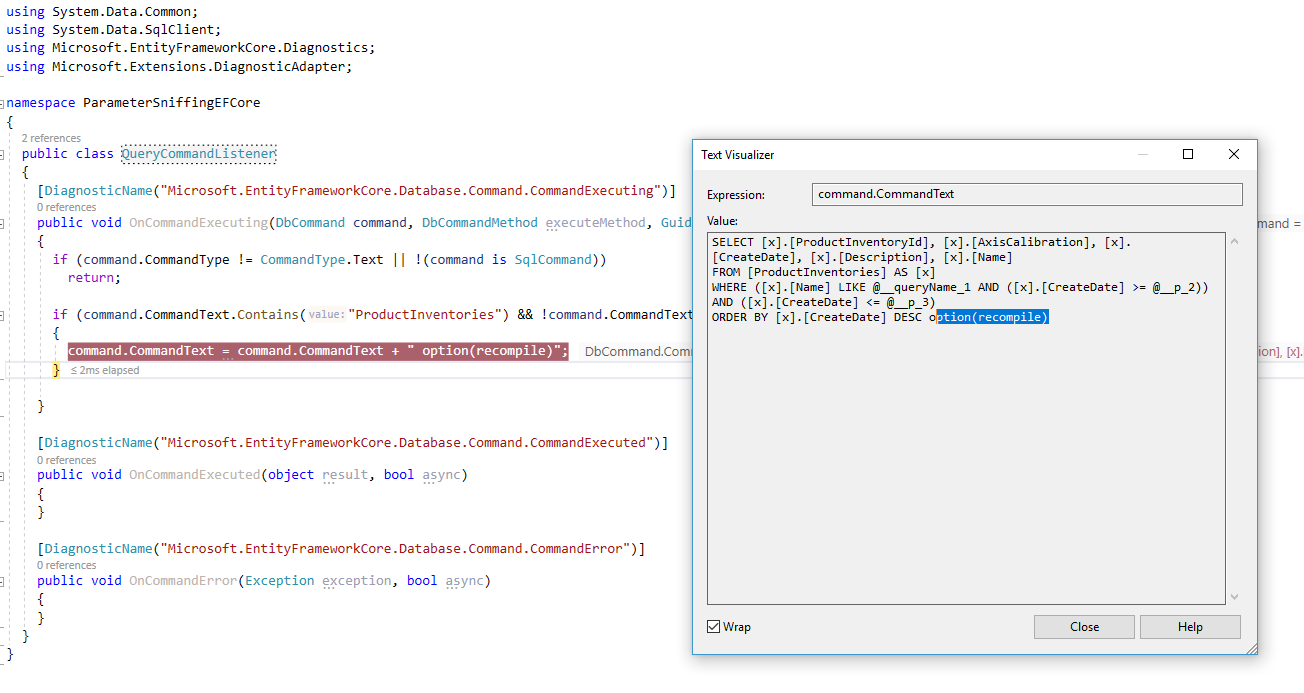Open the '2 references' CodeLens link
The height and width of the screenshot is (693, 1304).
51,138
